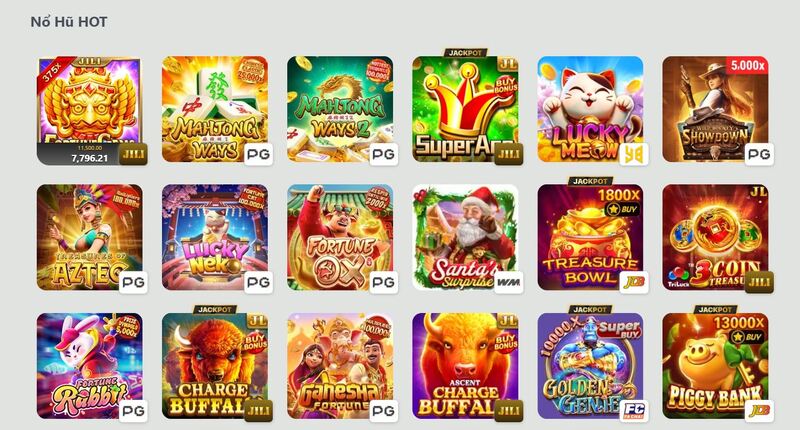Launch the Mahjong Ways game tile
Viewport: 800px width, 430px height.
[215, 109]
